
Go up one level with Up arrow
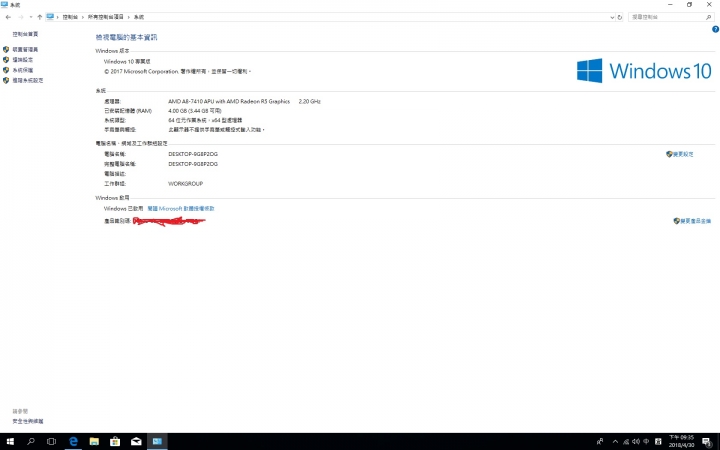[x=39, y=17]
